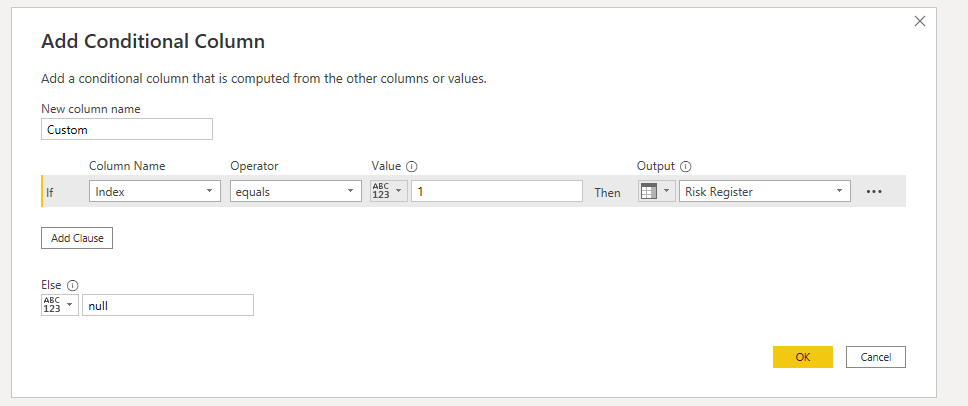This screenshot has height=406, width=968.
Task: Click the Add Conditional Column title
Action: click(x=152, y=41)
